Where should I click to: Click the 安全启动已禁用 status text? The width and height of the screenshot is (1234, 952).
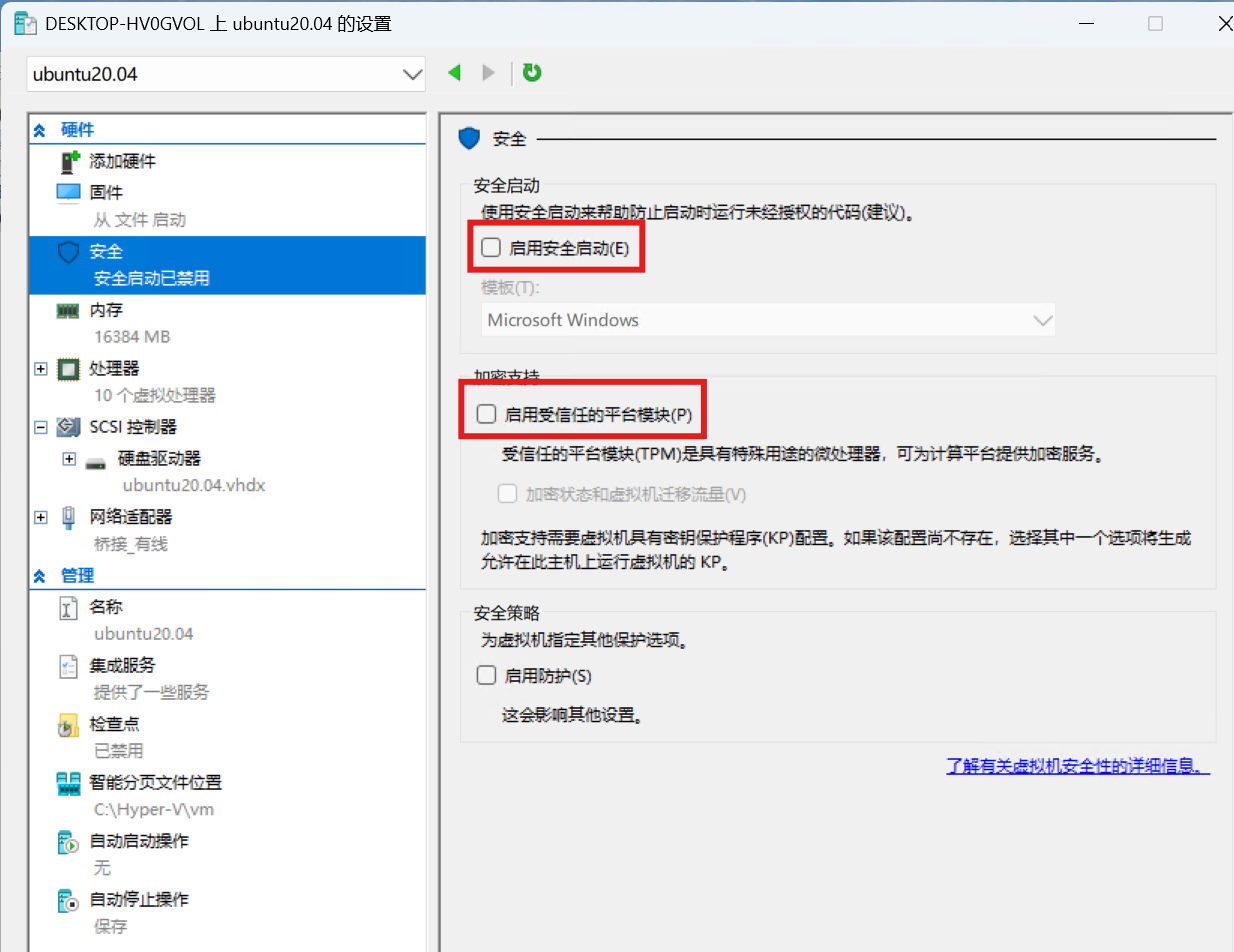click(x=152, y=279)
